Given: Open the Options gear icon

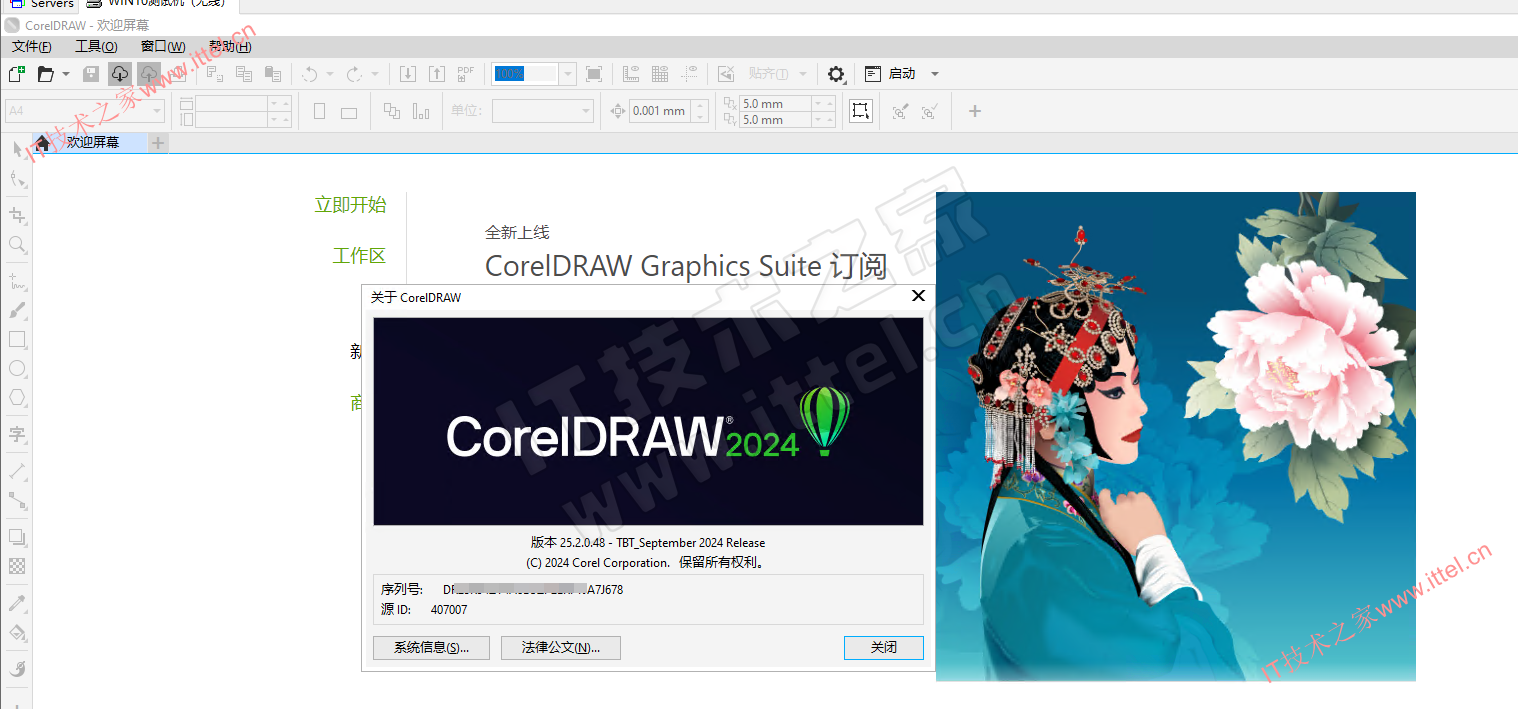Looking at the screenshot, I should tap(836, 74).
